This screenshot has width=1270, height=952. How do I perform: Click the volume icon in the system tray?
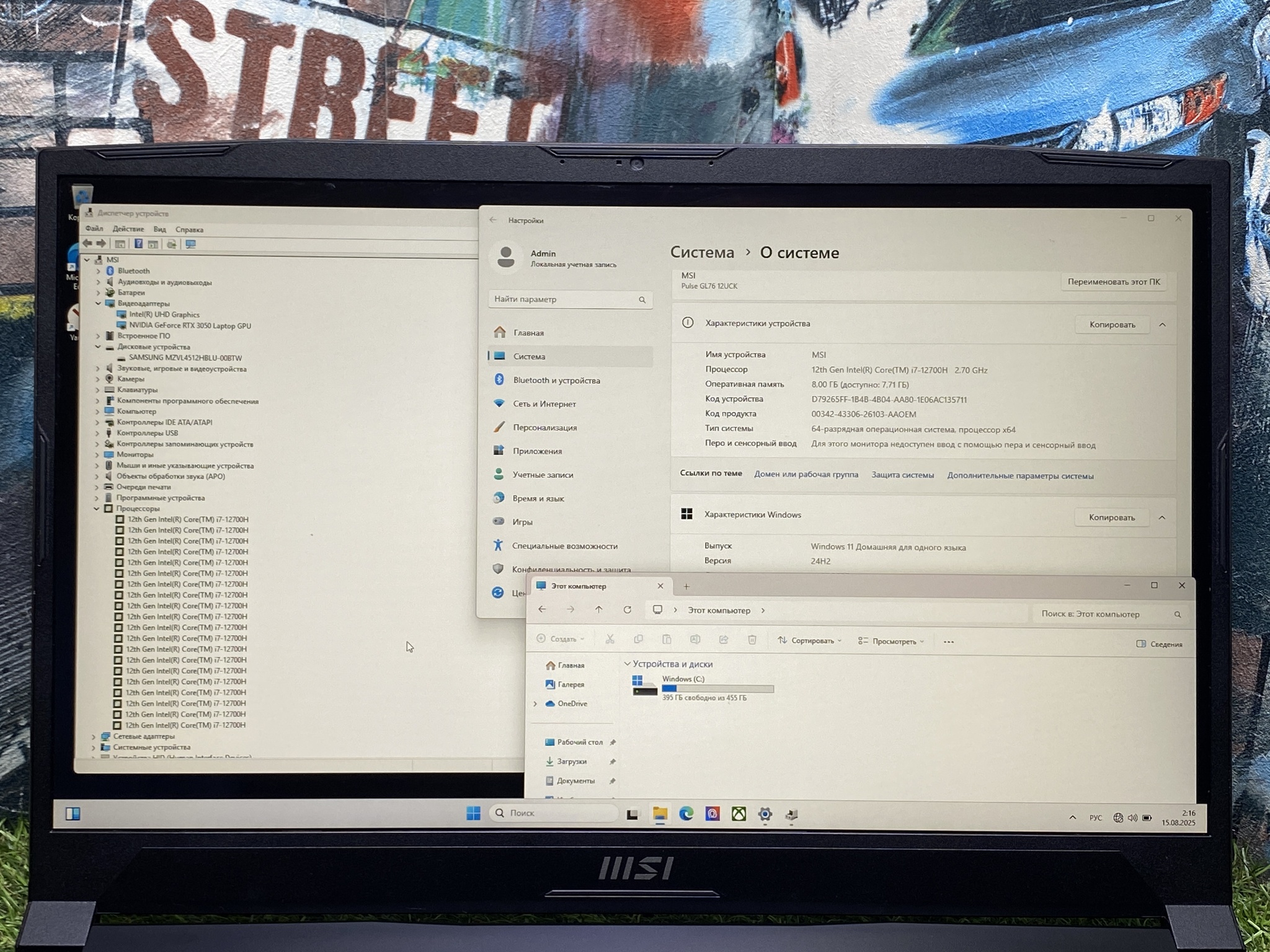point(1132,818)
